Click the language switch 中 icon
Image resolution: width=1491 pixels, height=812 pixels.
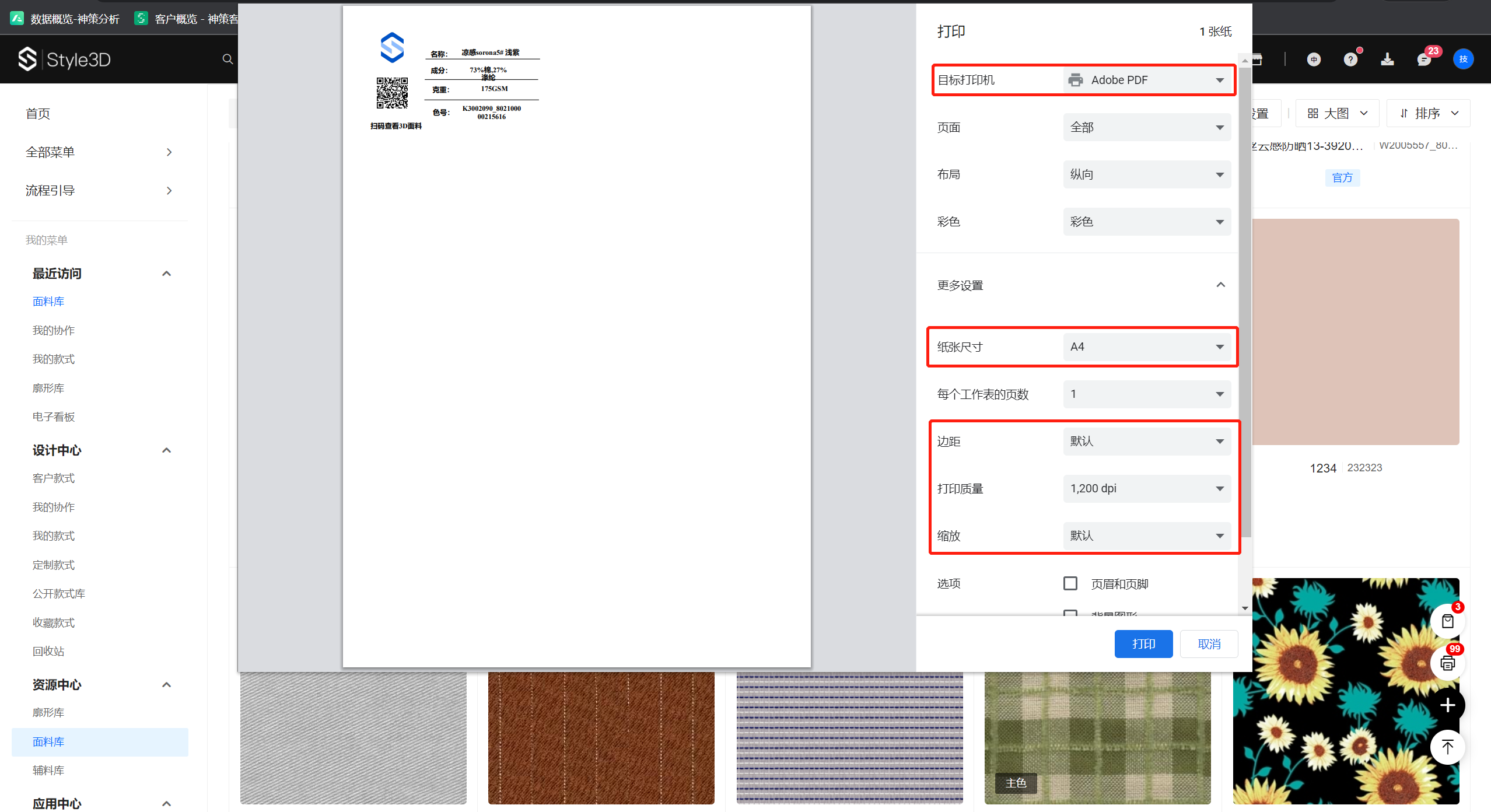[1314, 60]
